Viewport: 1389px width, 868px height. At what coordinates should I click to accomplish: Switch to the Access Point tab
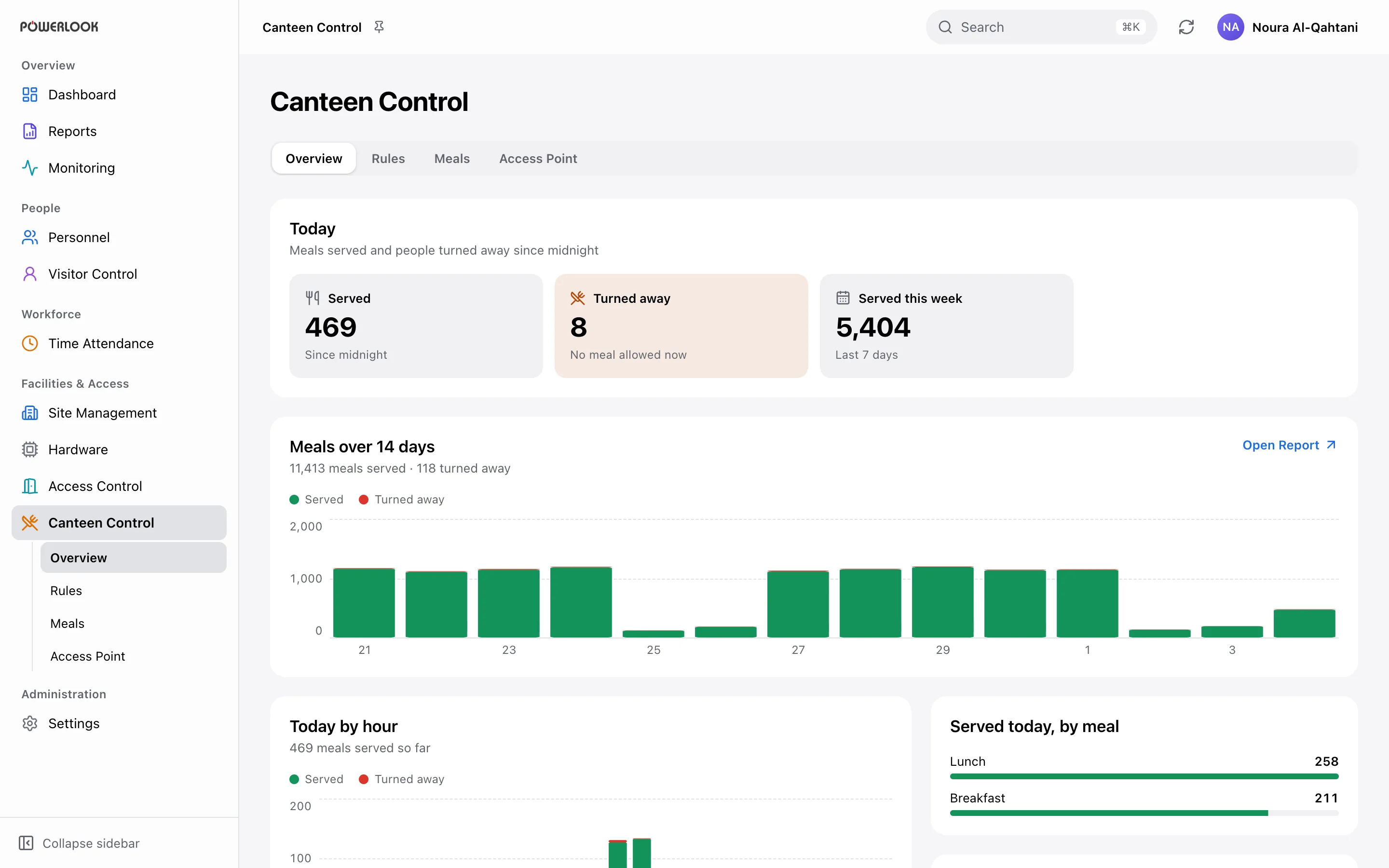tap(538, 159)
